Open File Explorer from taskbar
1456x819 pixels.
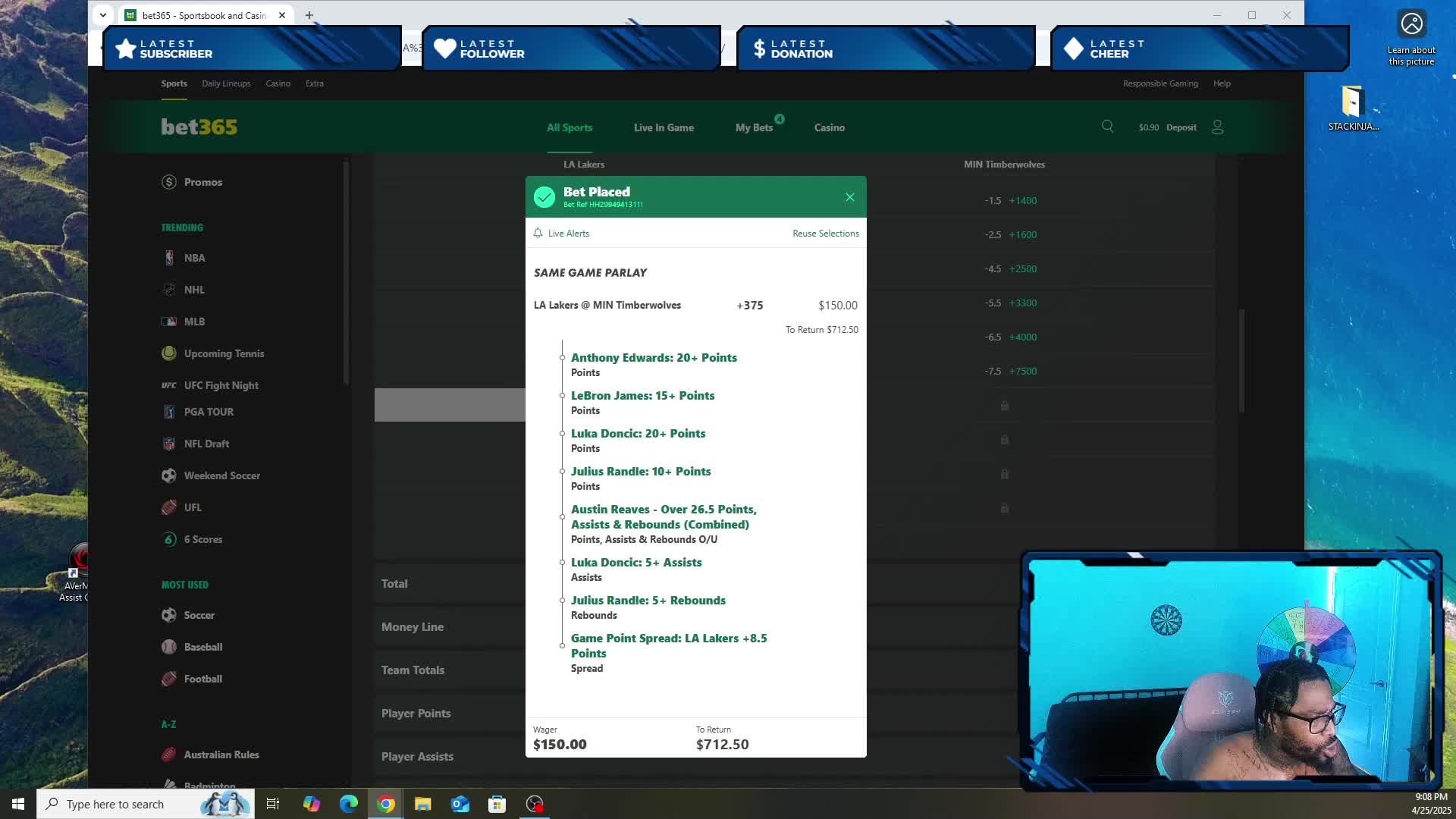pos(423,804)
